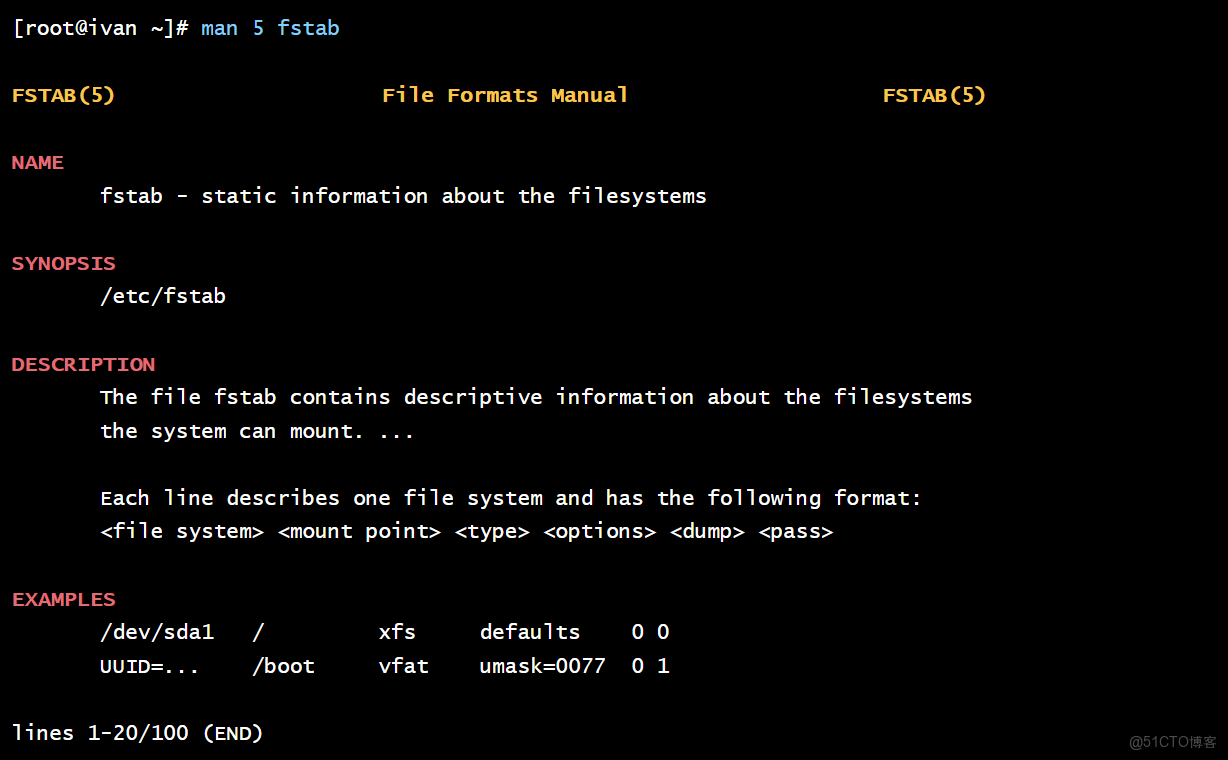The width and height of the screenshot is (1228, 760).
Task: Click the EXAMPLES section heading
Action: (64, 600)
